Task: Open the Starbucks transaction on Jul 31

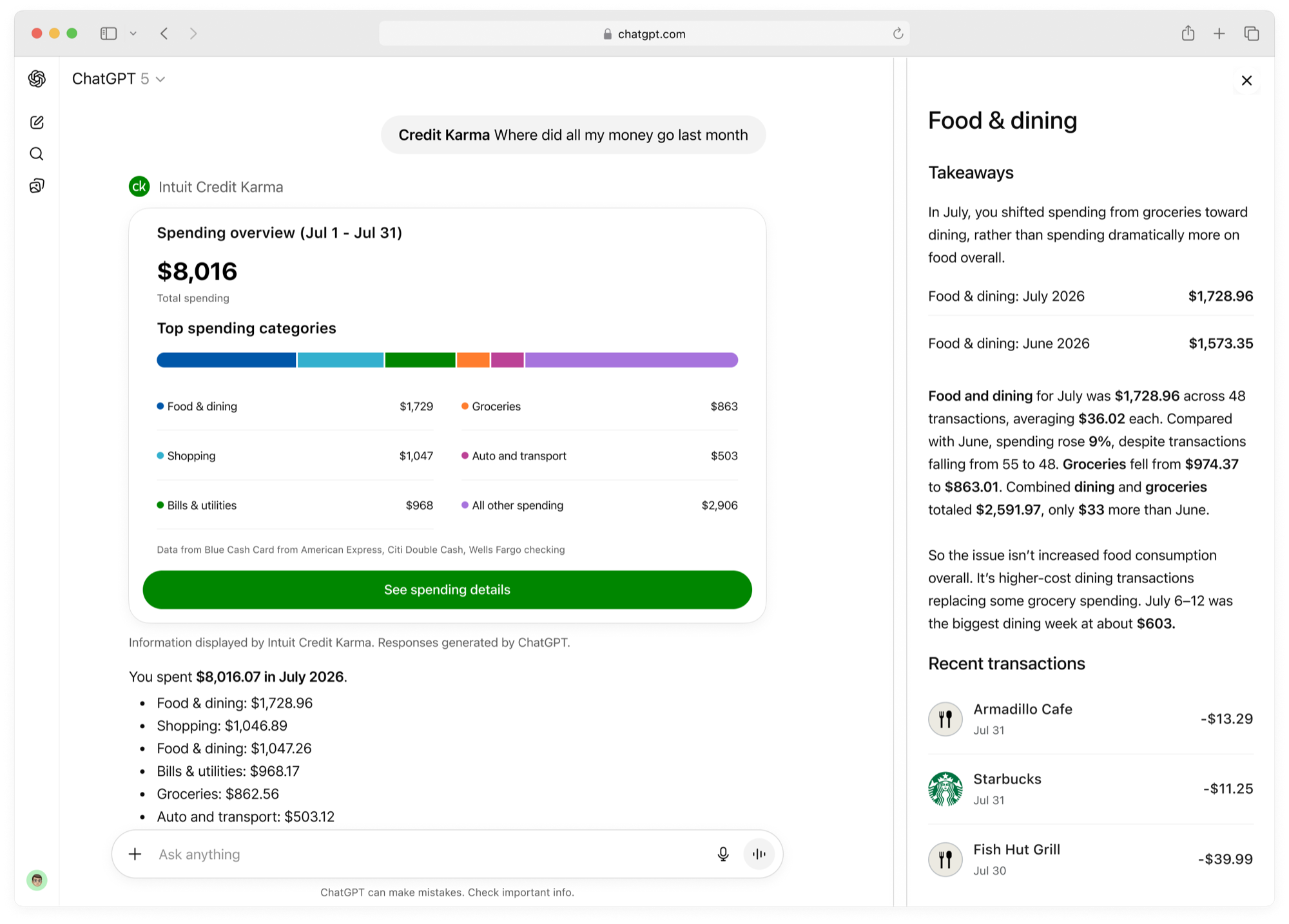Action: click(1090, 789)
